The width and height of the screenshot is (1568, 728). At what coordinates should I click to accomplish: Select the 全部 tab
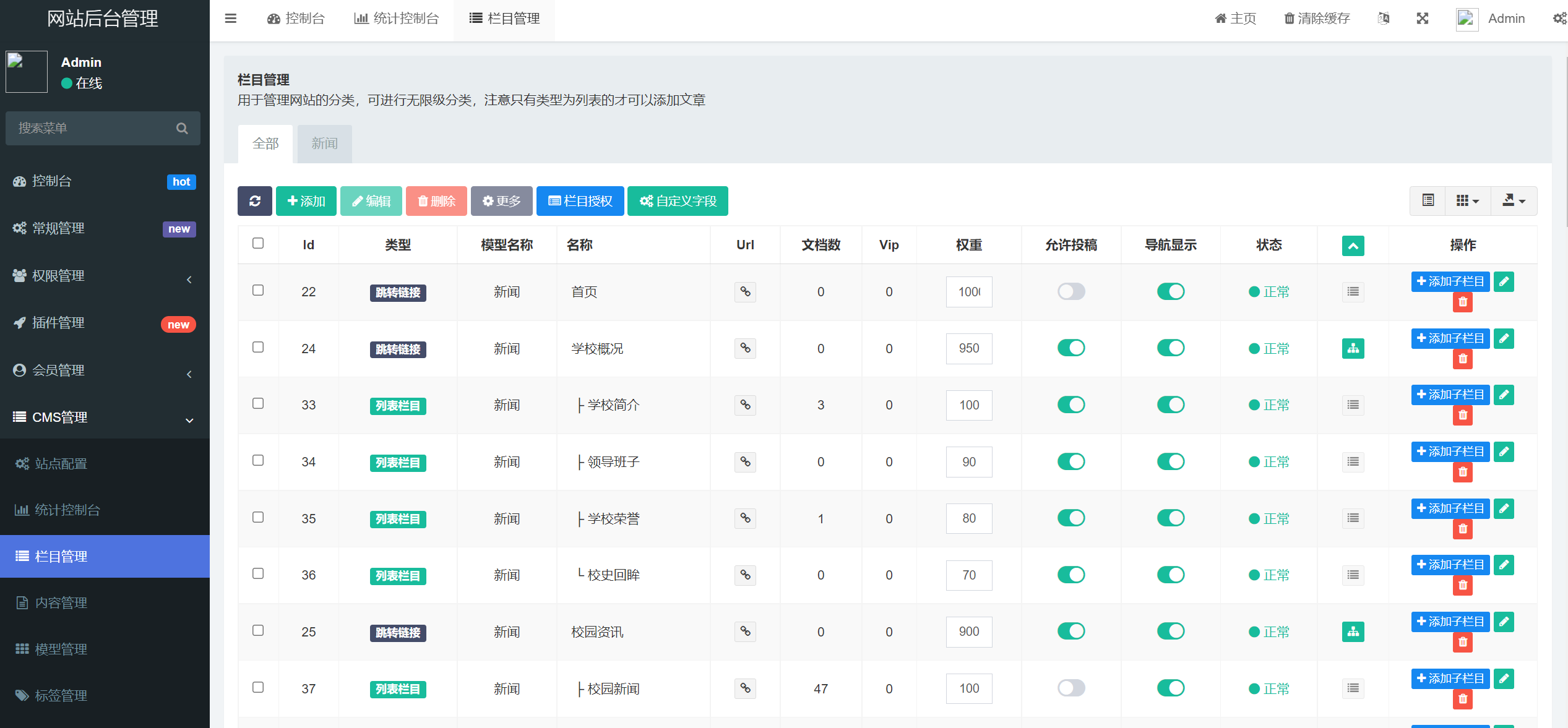click(265, 144)
